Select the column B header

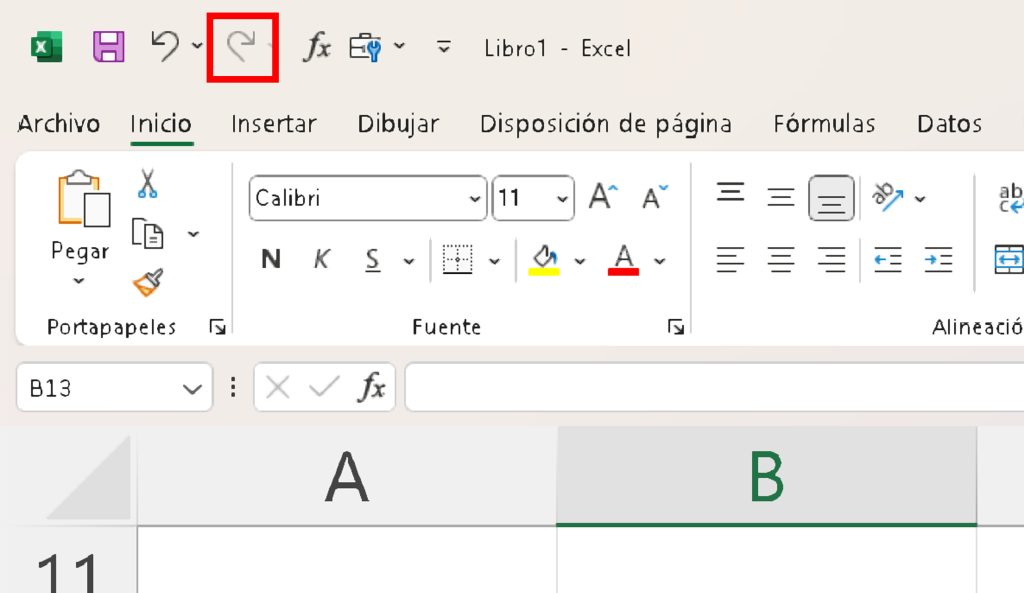tap(766, 476)
